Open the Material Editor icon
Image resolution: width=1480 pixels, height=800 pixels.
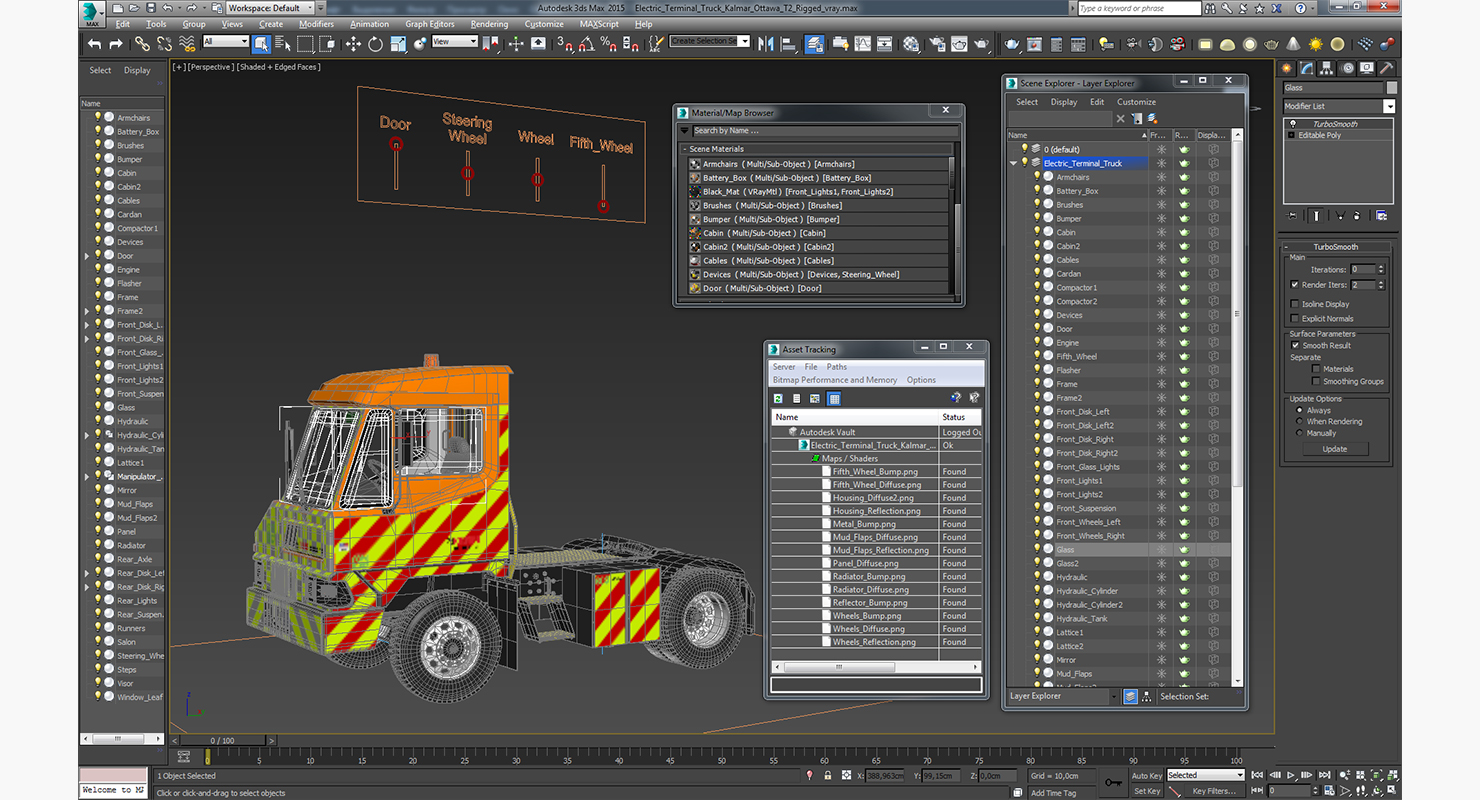tap(911, 44)
